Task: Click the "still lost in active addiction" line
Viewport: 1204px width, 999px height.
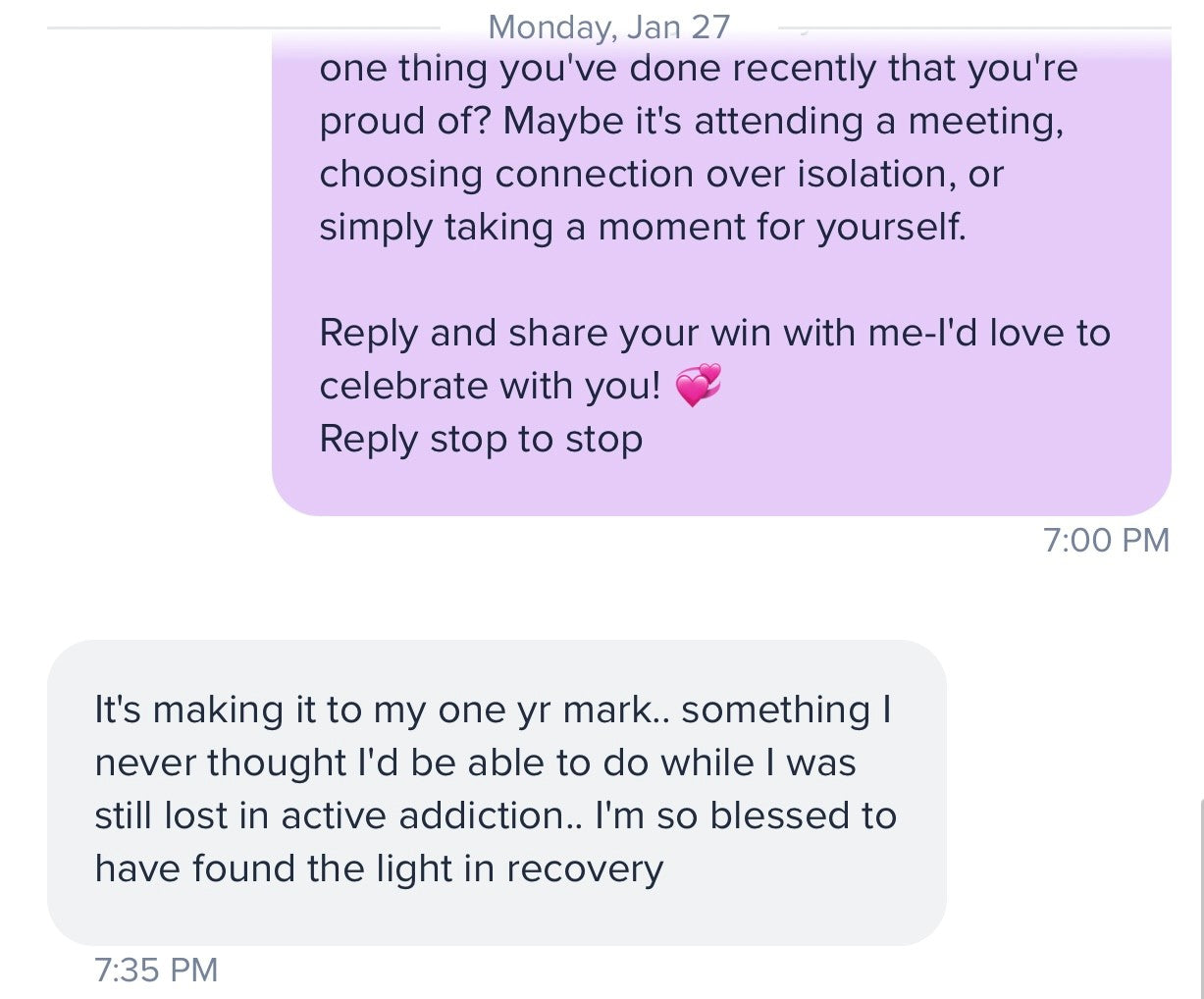Action: coord(495,815)
